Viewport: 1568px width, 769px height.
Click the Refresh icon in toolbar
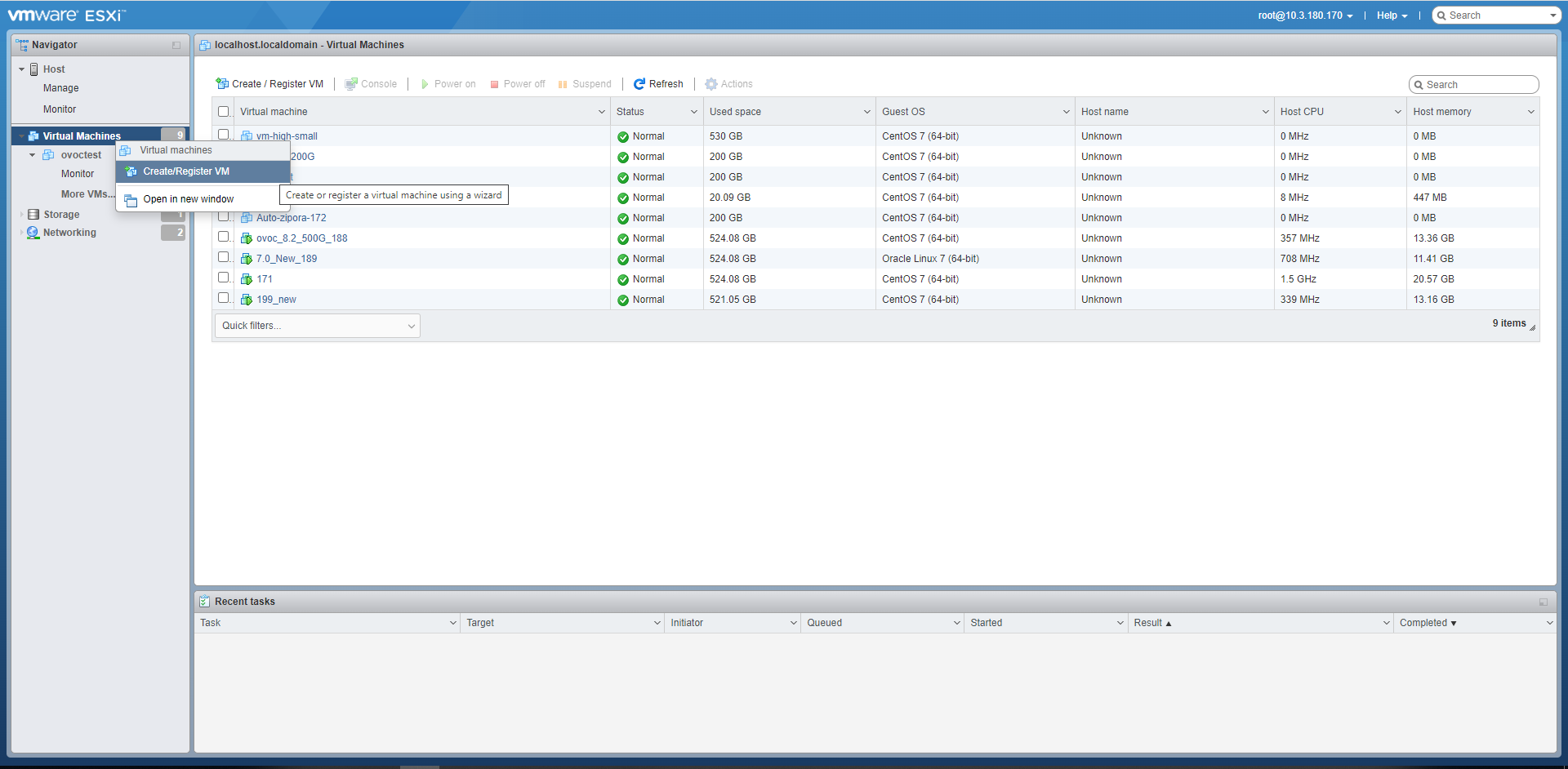click(639, 84)
